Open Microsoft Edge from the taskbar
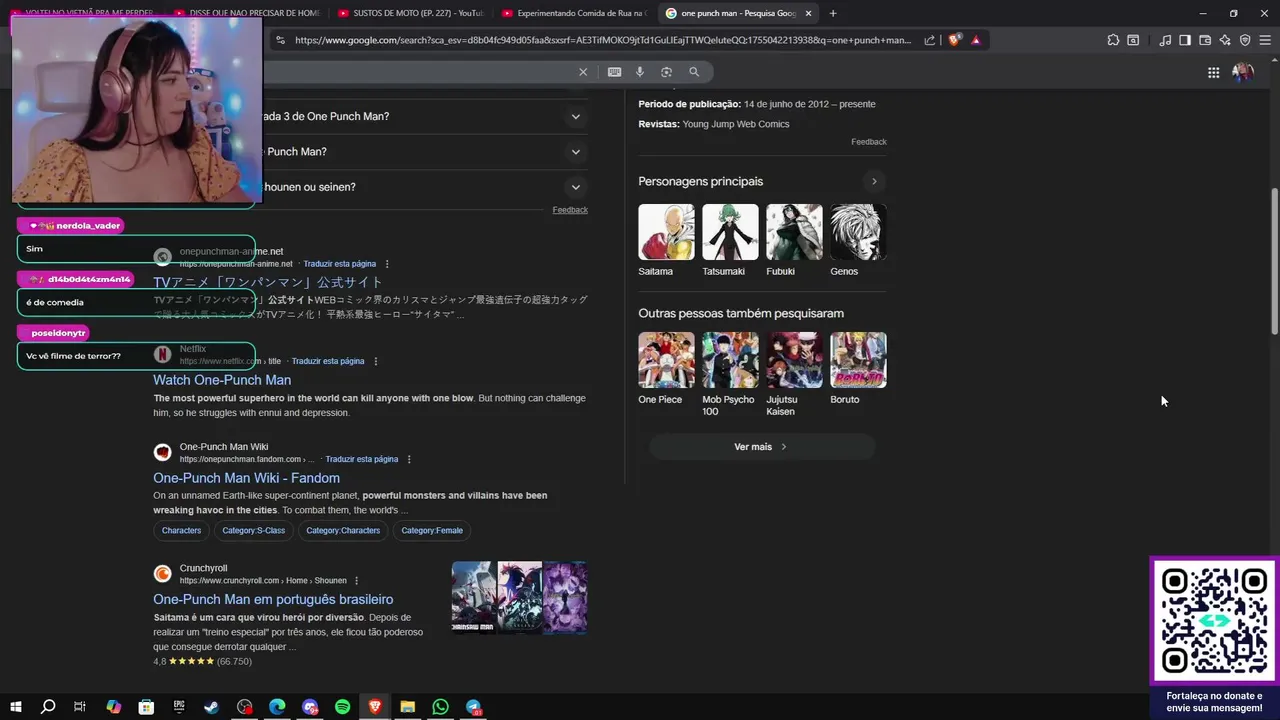 [277, 707]
